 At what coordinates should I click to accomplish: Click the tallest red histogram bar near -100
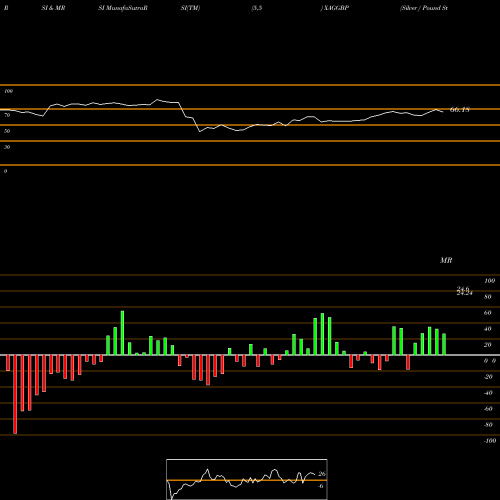pyautogui.click(x=15, y=394)
